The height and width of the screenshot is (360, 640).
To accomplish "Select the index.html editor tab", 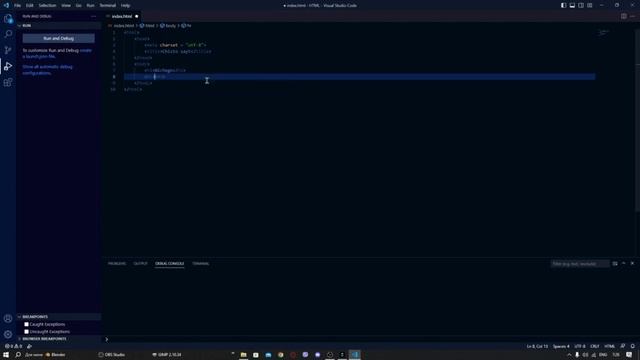I will (x=122, y=16).
